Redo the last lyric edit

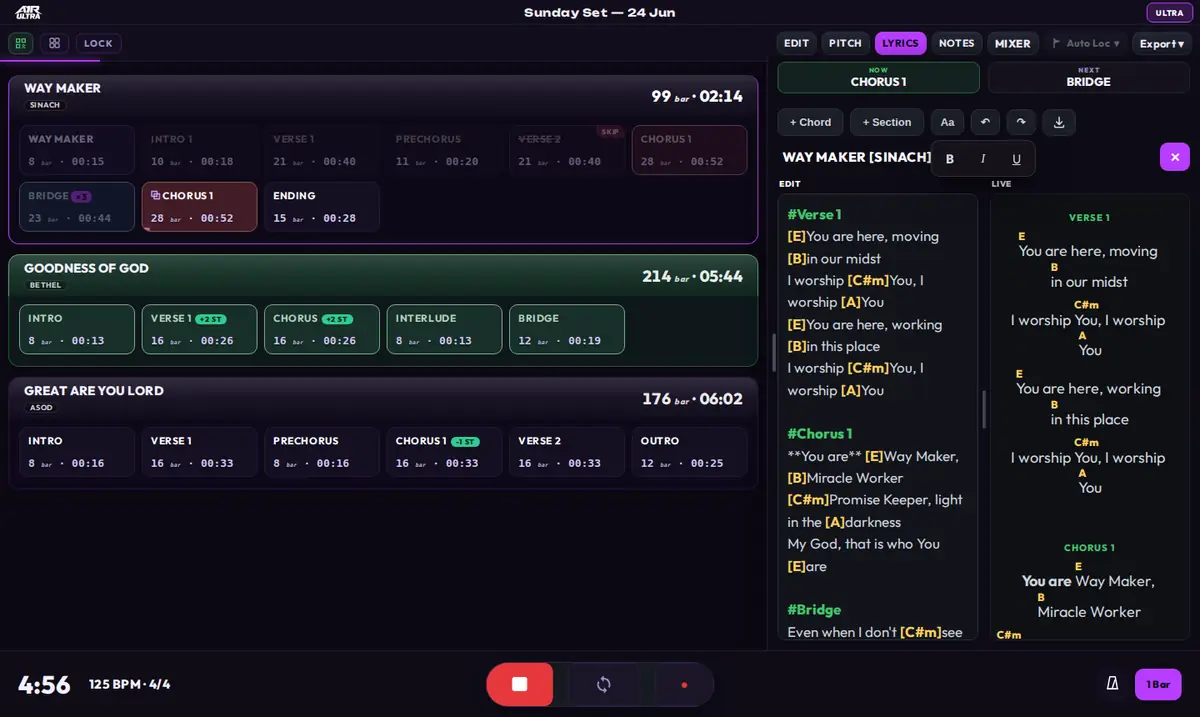[1021, 122]
